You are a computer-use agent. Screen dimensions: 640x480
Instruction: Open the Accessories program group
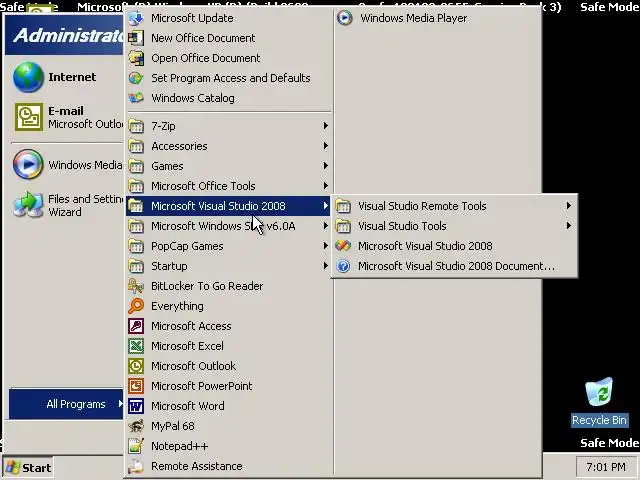point(228,146)
